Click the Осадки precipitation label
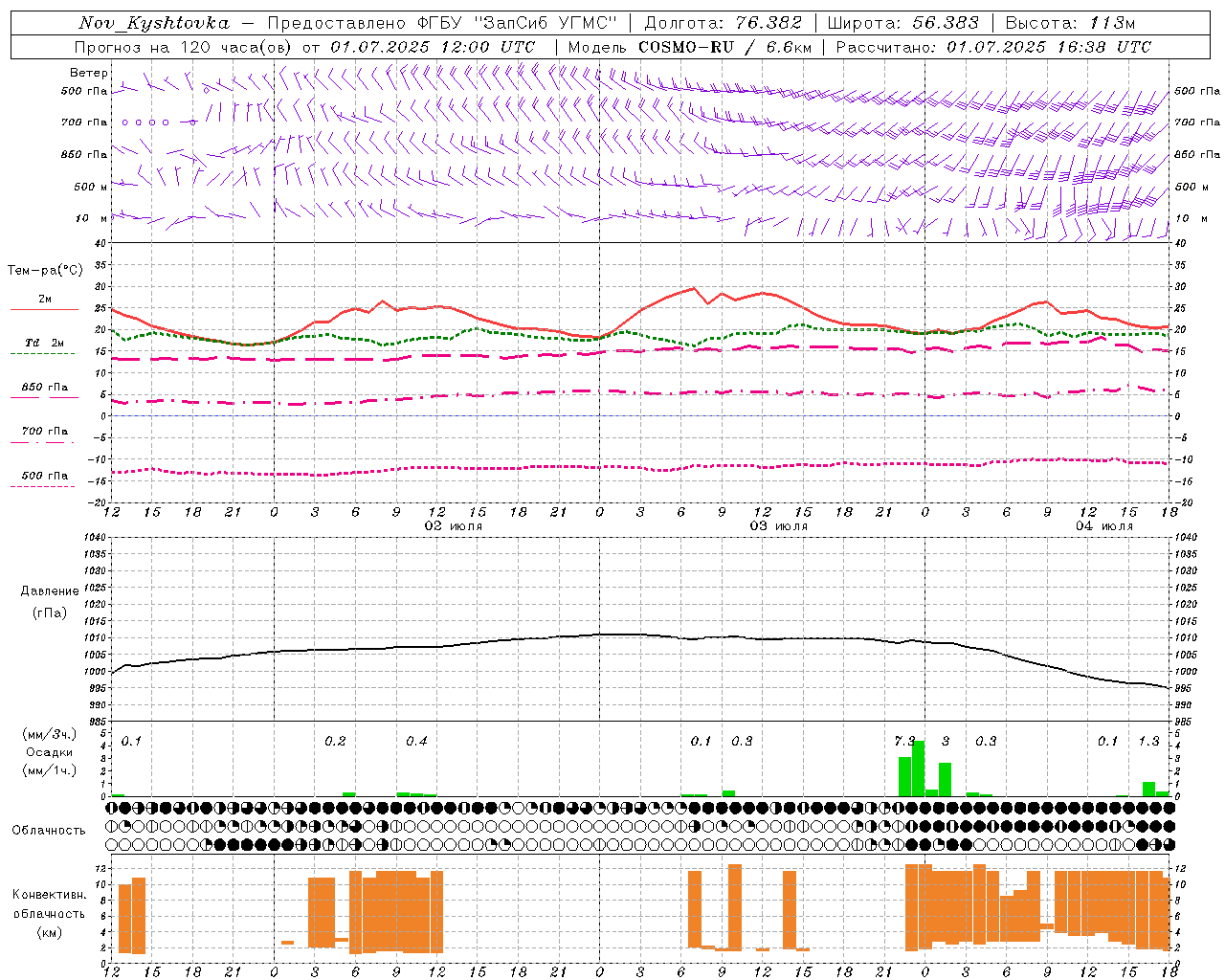 (49, 752)
